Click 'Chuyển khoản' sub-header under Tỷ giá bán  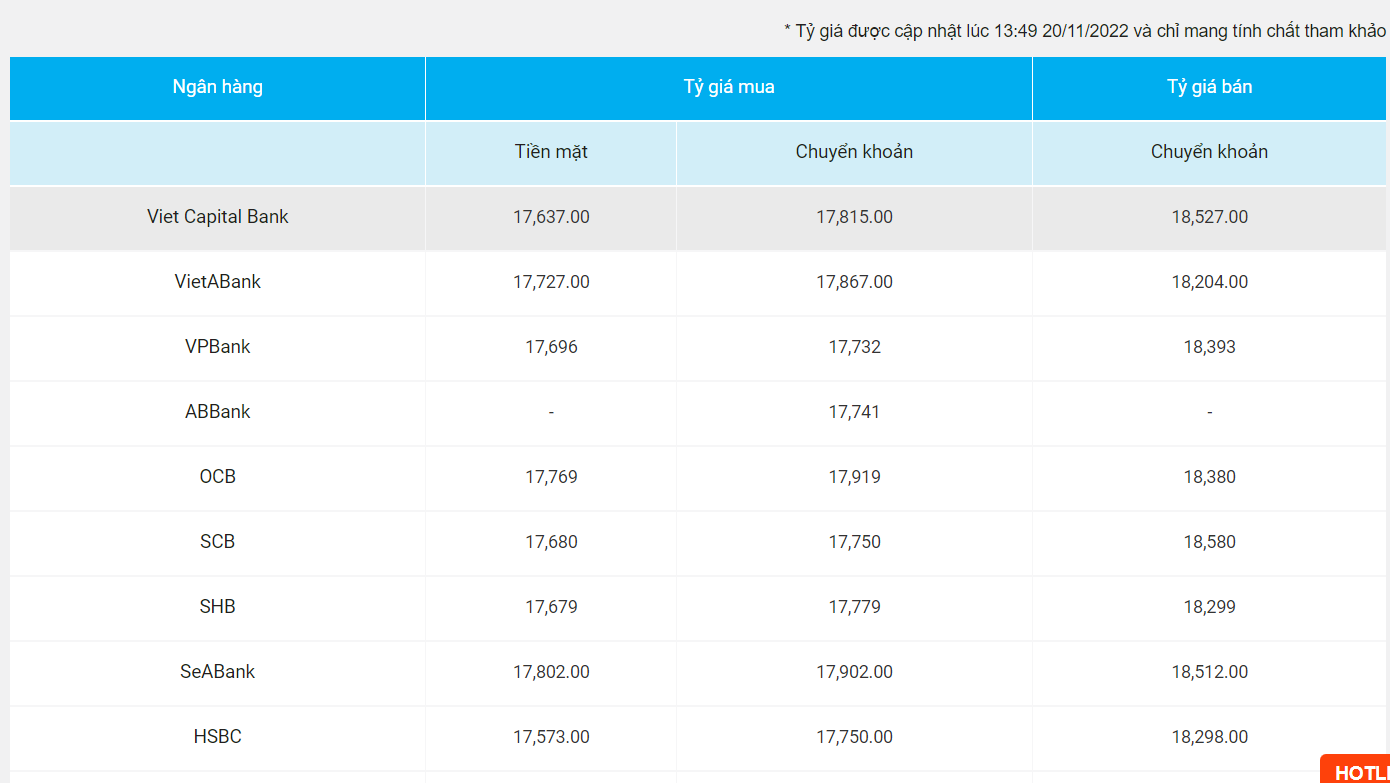[x=1209, y=152]
